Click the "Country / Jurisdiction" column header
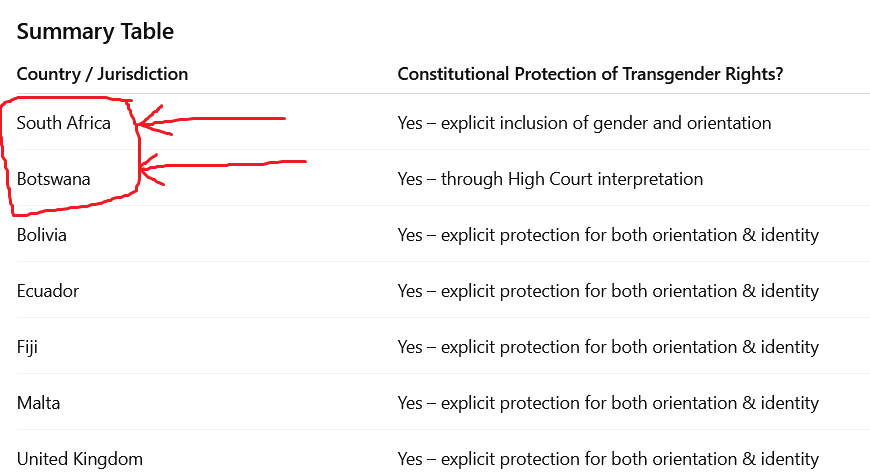This screenshot has height=475, width=870. [x=102, y=74]
